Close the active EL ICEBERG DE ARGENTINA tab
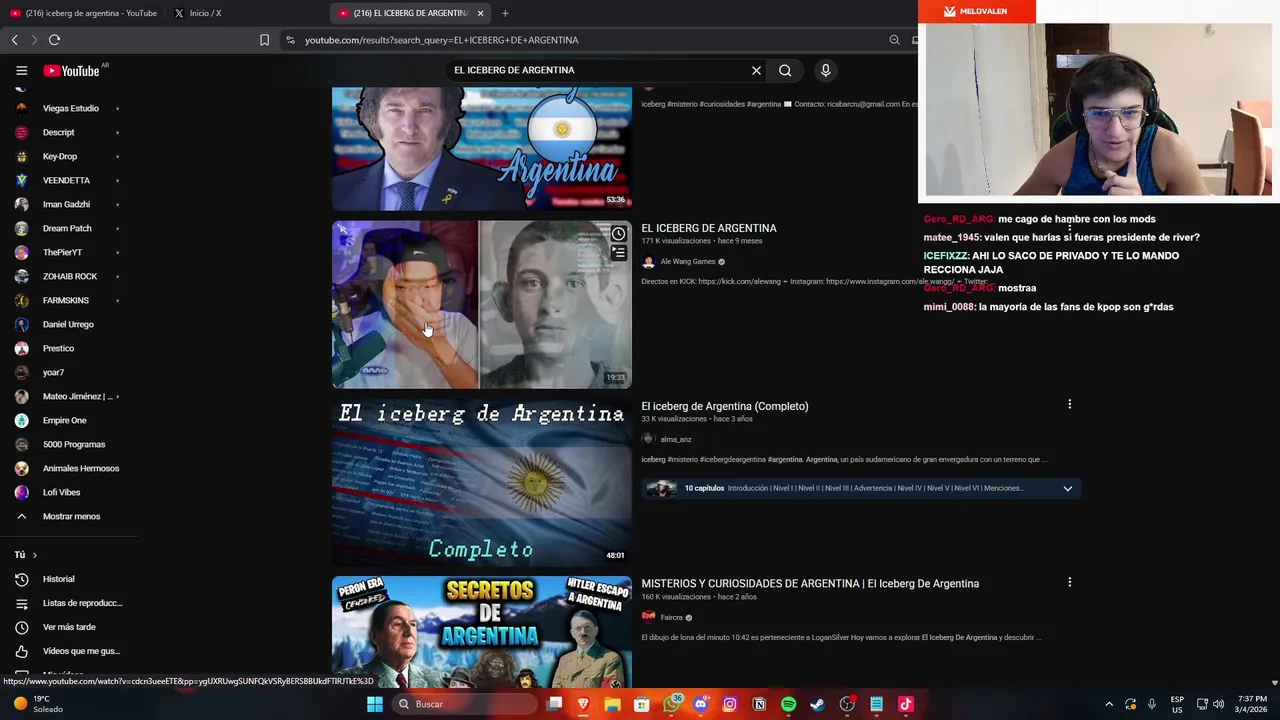1280x720 pixels. (480, 13)
